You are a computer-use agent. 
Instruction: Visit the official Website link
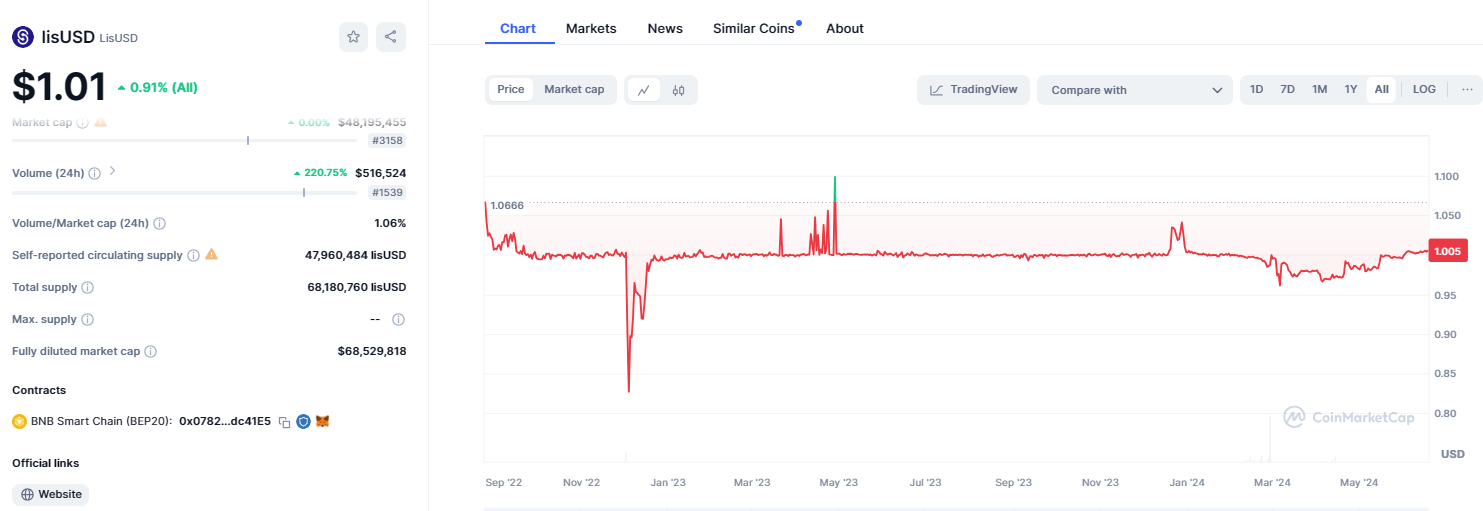click(51, 494)
